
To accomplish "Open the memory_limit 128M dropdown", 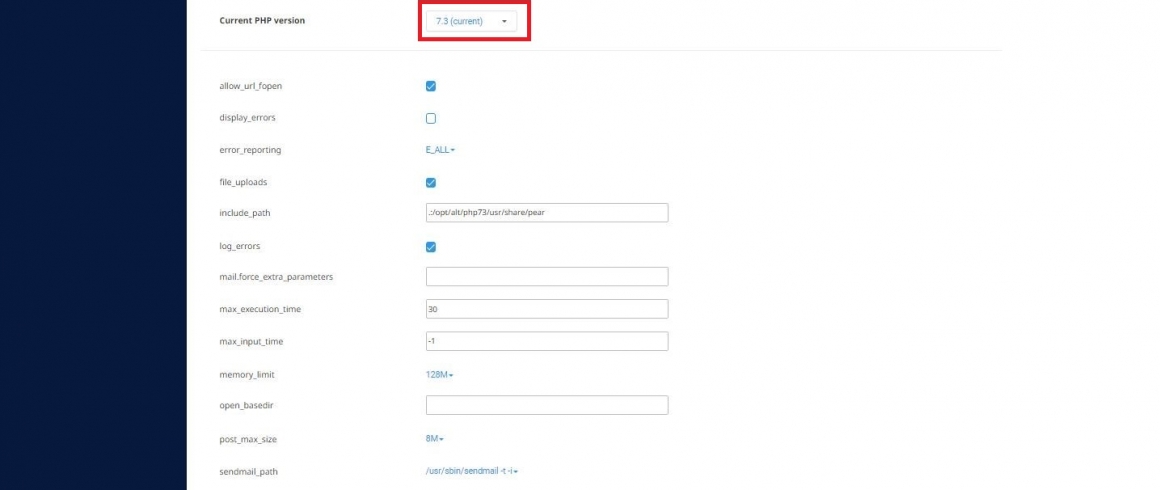I will (439, 375).
